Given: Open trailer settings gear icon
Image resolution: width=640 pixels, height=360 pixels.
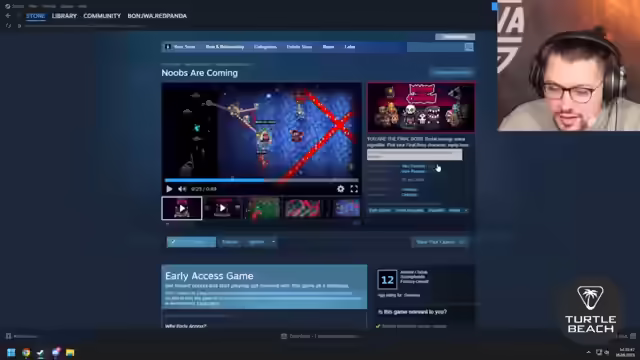Looking at the screenshot, I should coord(340,189).
